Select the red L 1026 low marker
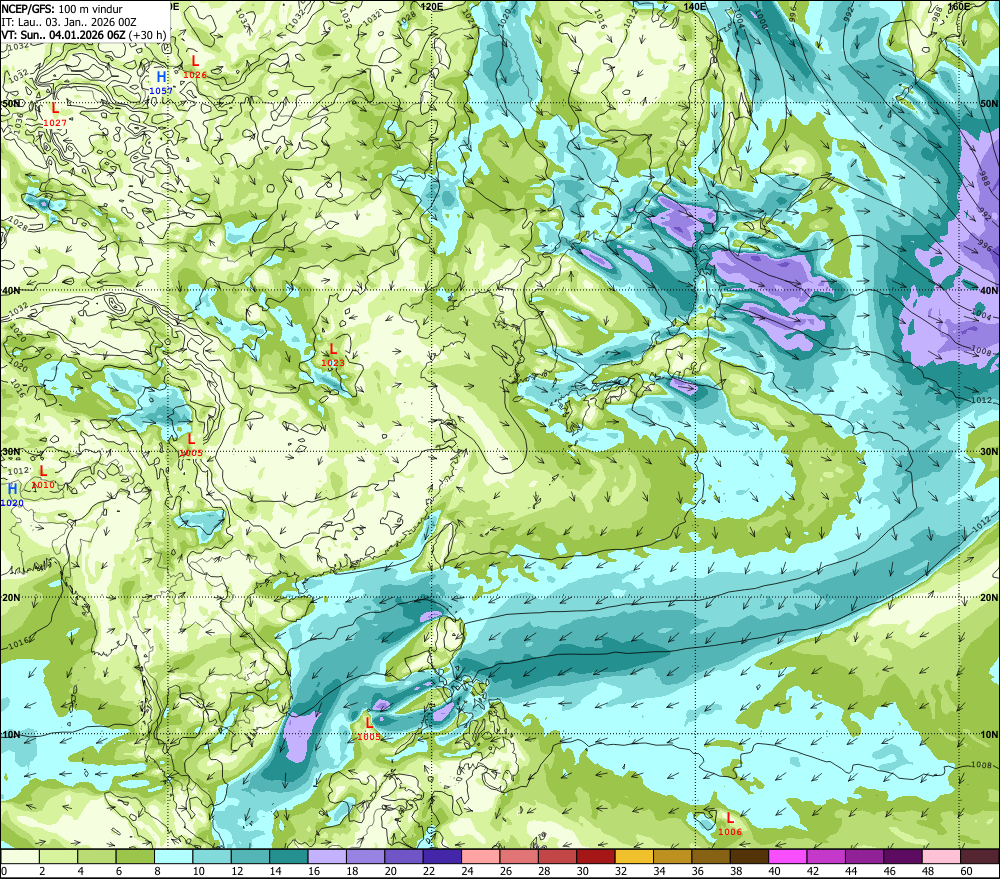Image resolution: width=1000 pixels, height=879 pixels. click(195, 67)
